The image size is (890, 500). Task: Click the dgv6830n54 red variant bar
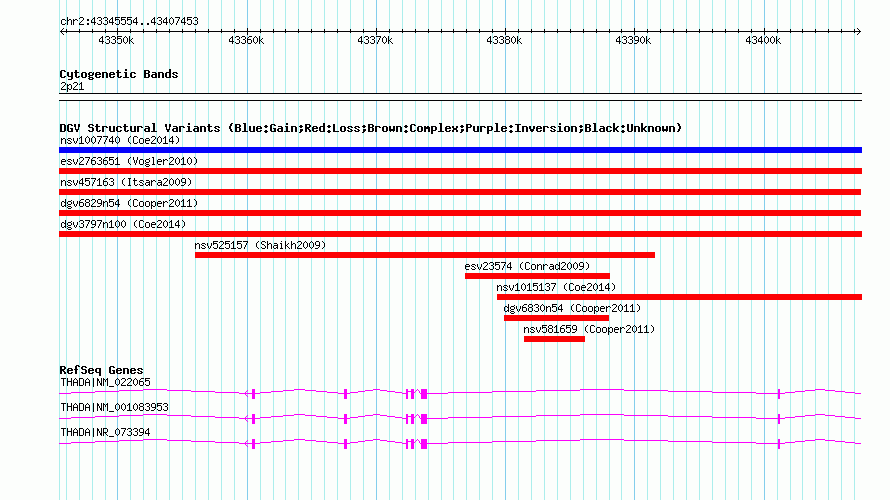556,318
